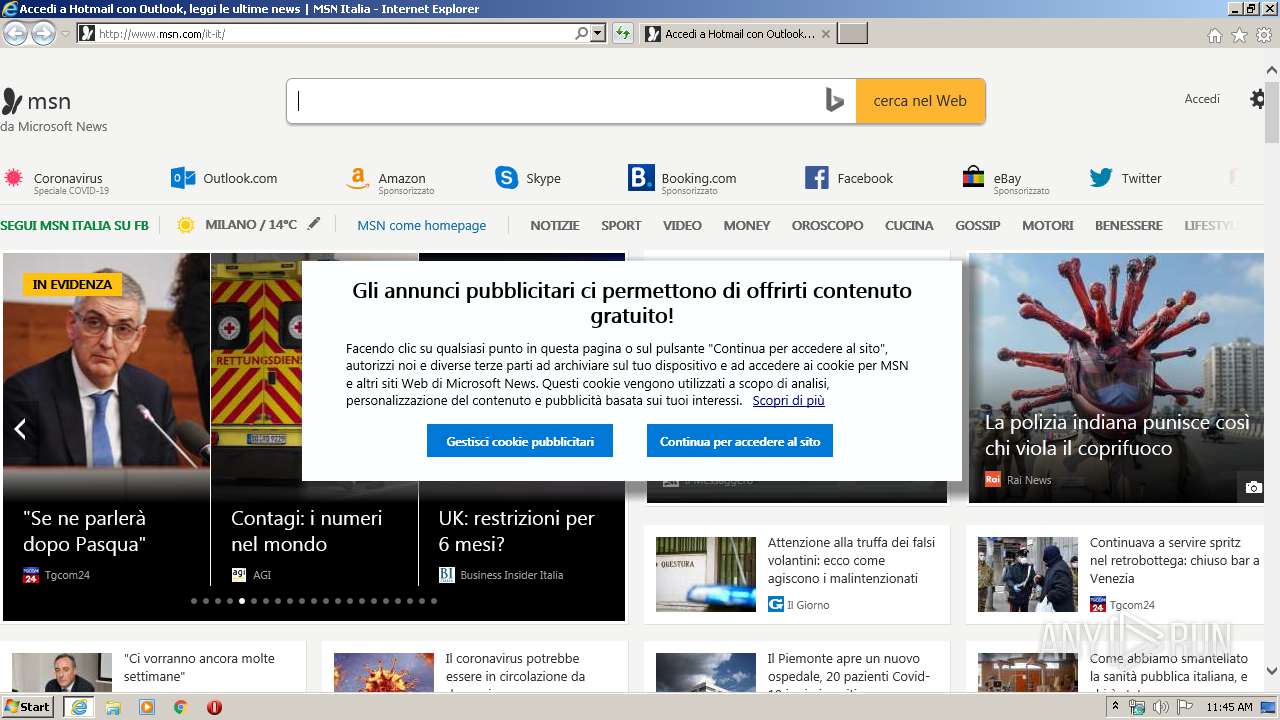Open the Coronavirus COVID-19 special icon
Image resolution: width=1280 pixels, height=720 pixels.
click(x=13, y=178)
